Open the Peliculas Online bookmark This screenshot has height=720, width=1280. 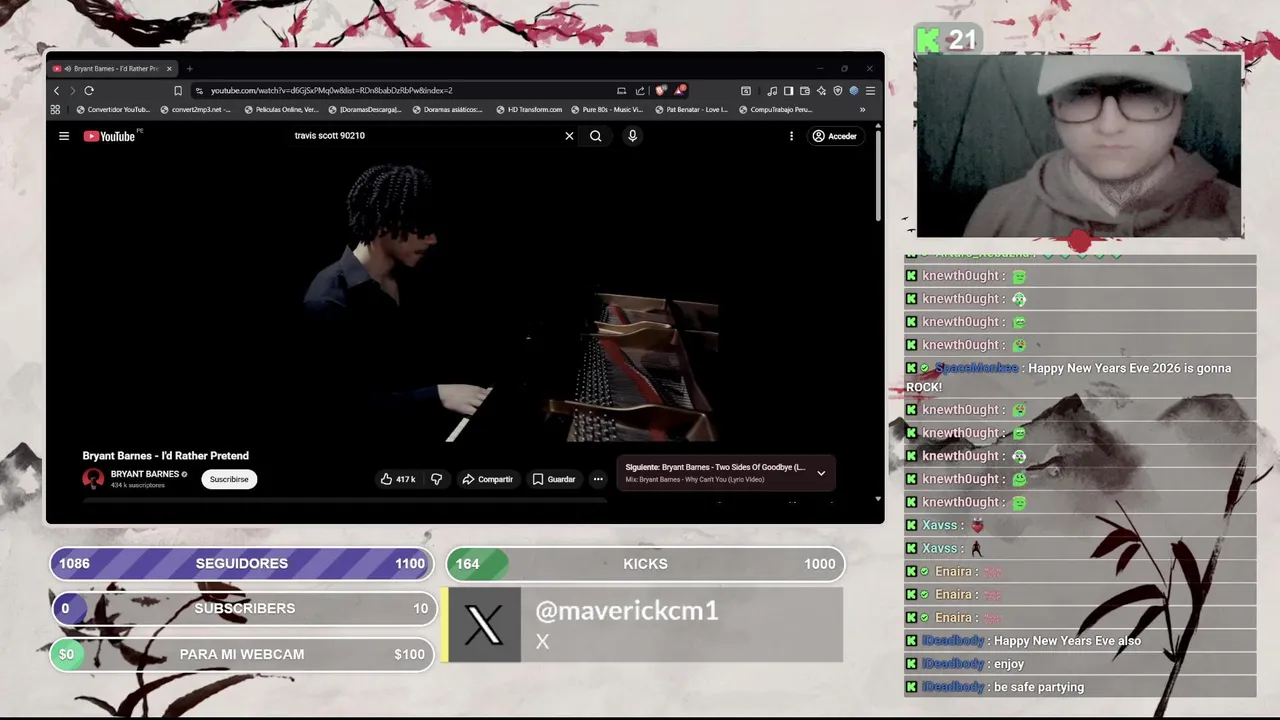coord(282,110)
